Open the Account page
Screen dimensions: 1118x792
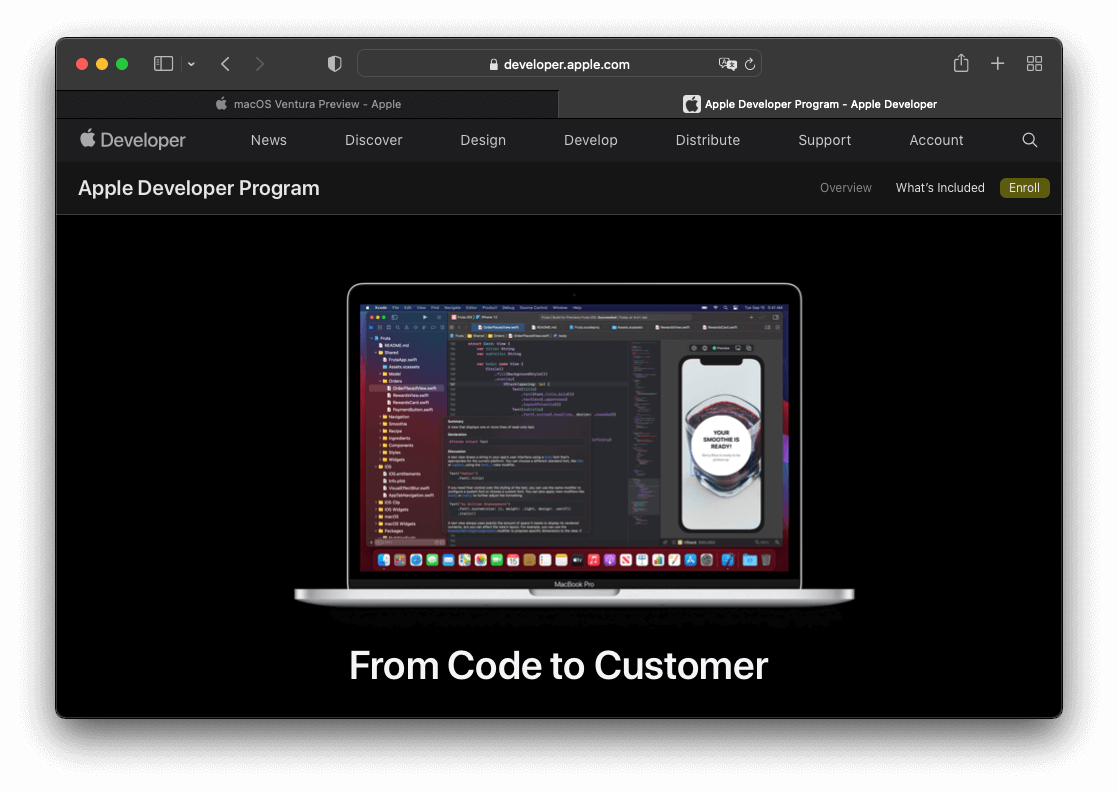pos(936,140)
